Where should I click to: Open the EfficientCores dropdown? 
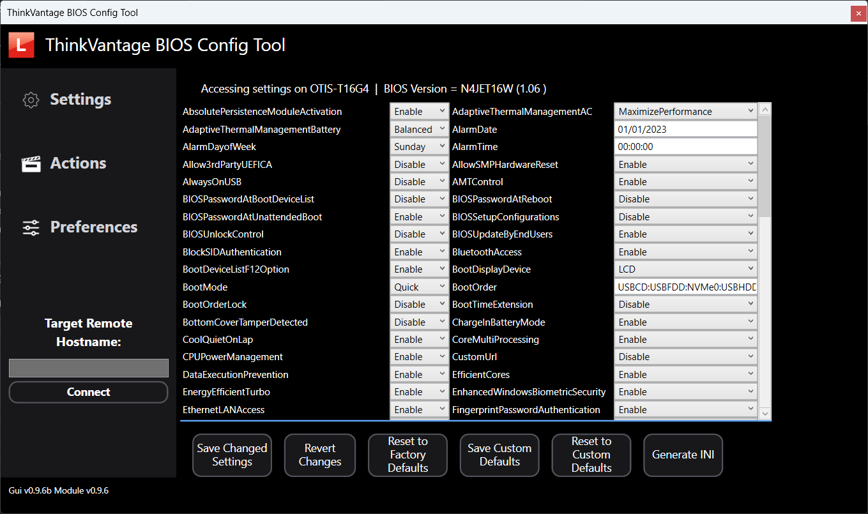(x=685, y=375)
